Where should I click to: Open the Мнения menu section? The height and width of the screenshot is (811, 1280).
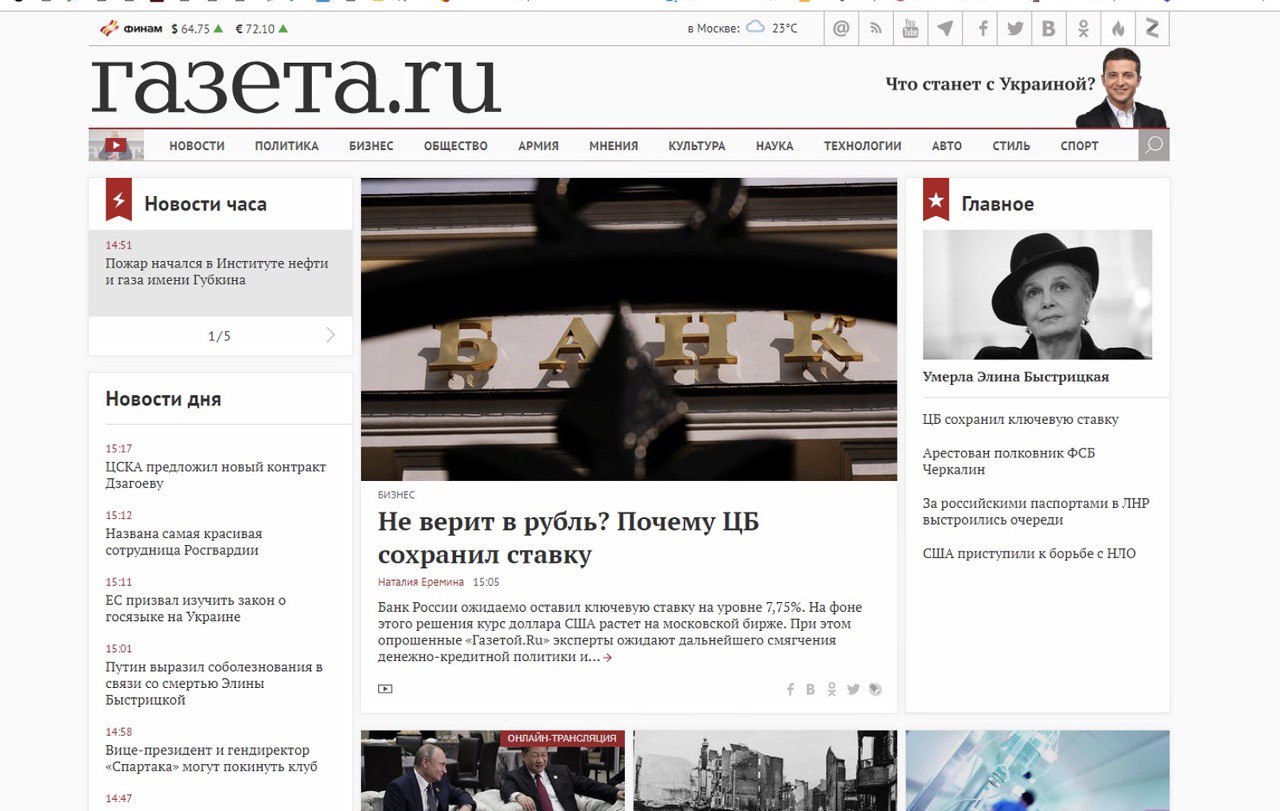pyautogui.click(x=614, y=146)
